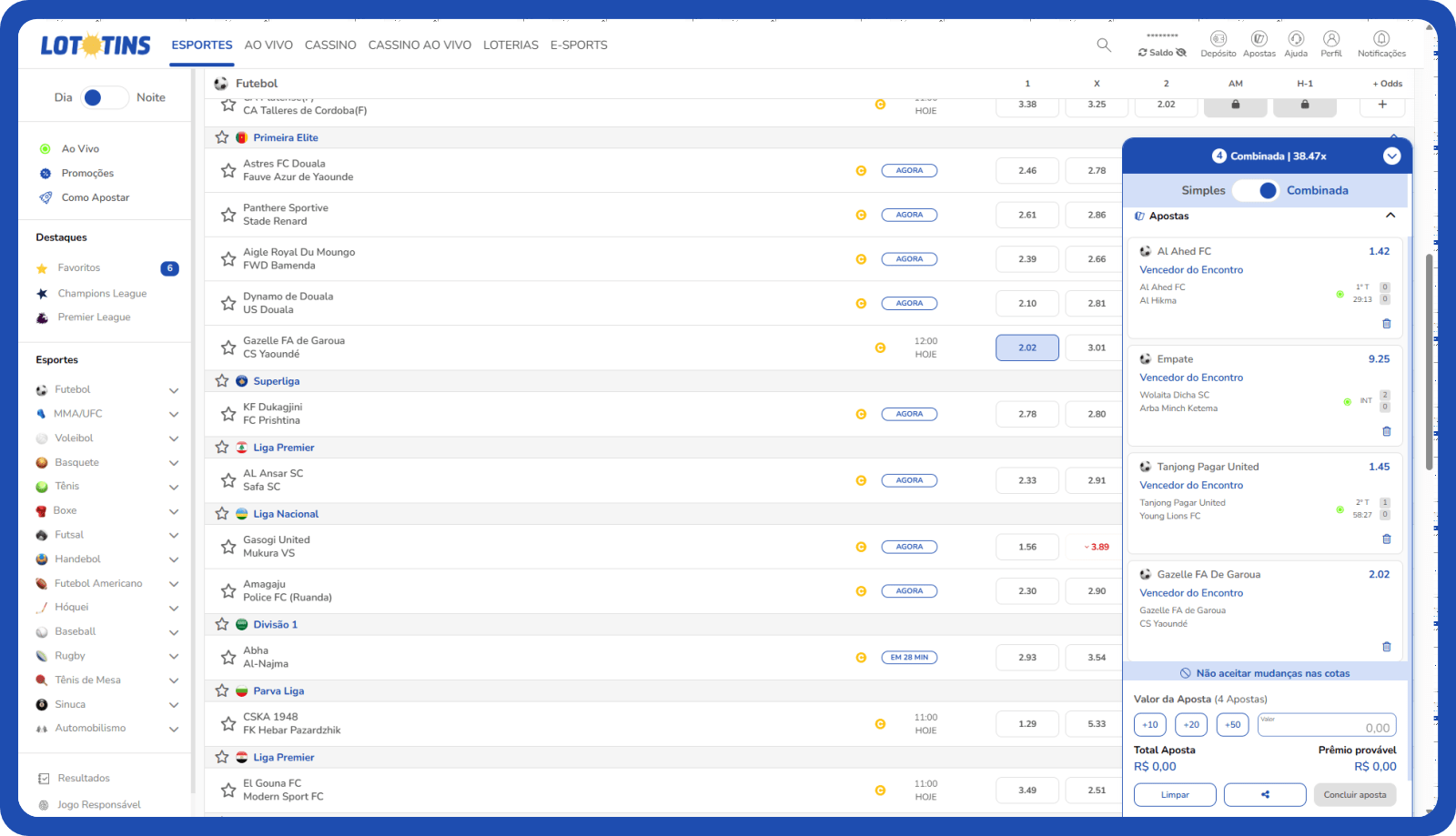Add +20 to bet value
1456x836 pixels.
coord(1191,725)
